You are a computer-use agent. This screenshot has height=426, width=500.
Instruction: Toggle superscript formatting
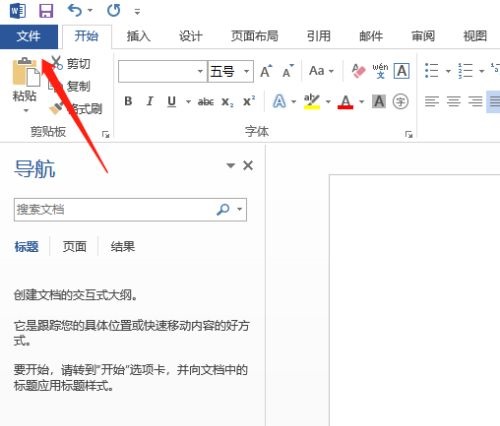[249, 101]
